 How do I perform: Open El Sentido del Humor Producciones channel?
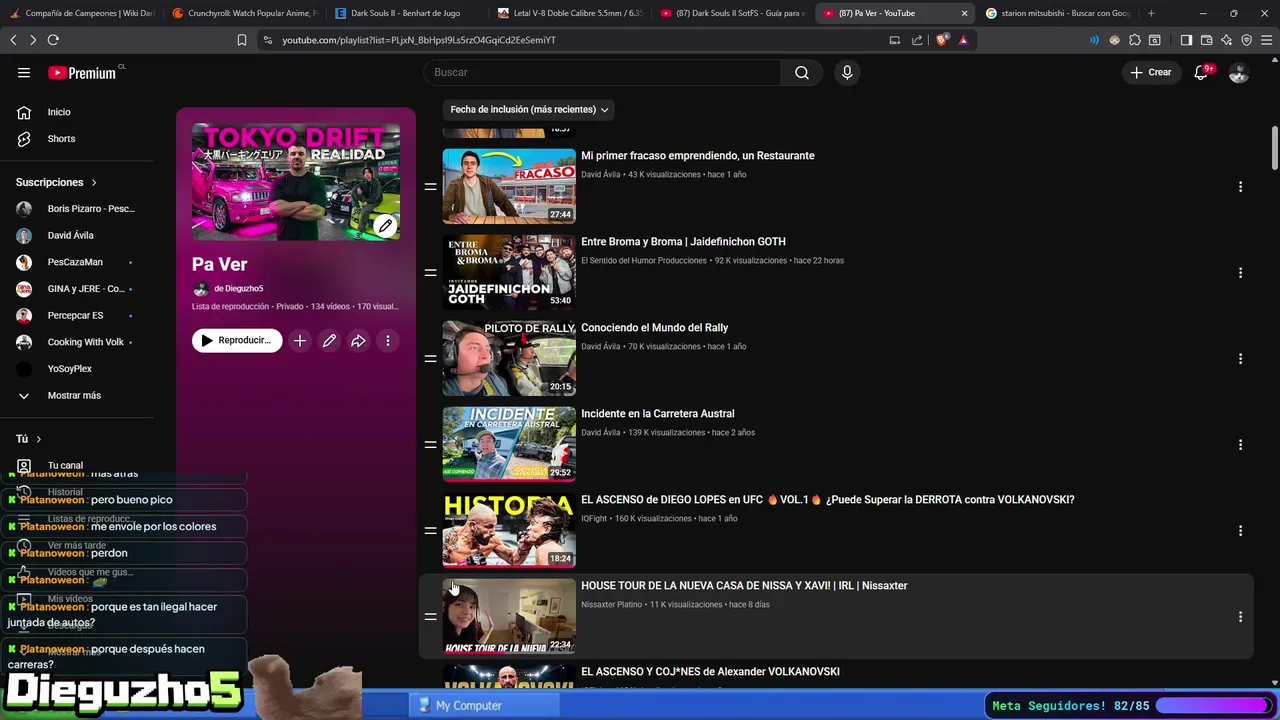pos(644,261)
